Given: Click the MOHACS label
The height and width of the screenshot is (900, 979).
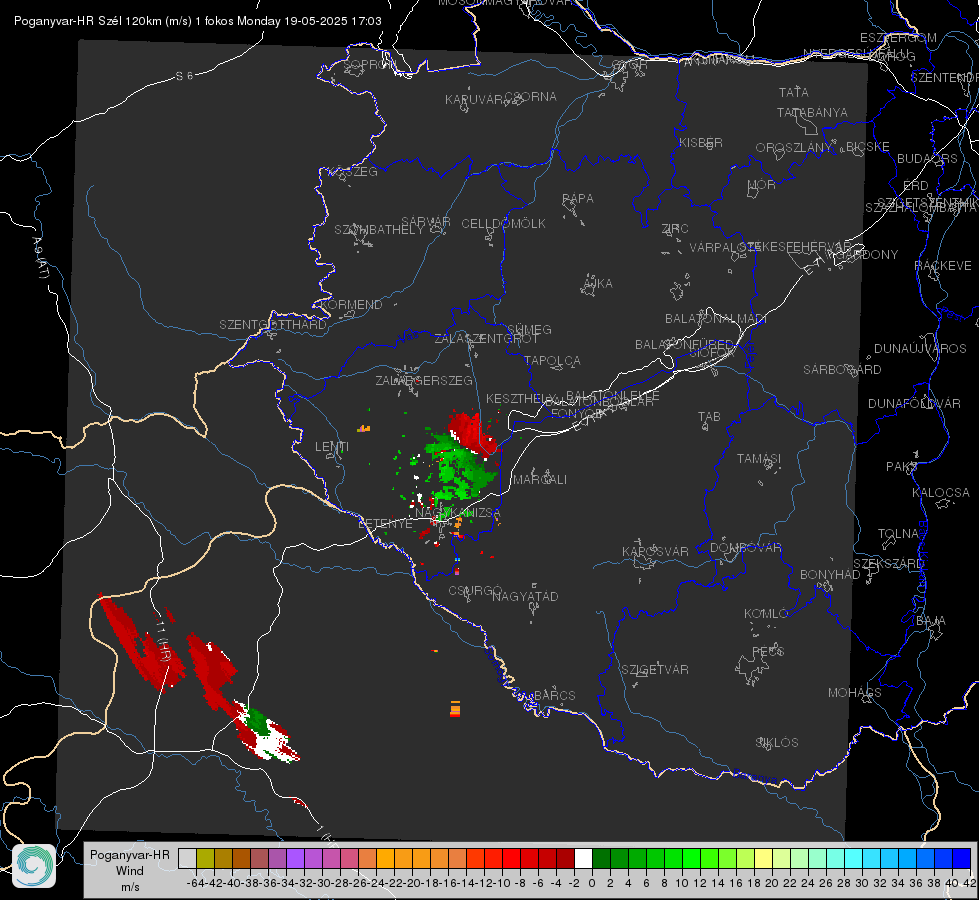Looking at the screenshot, I should point(855,693).
